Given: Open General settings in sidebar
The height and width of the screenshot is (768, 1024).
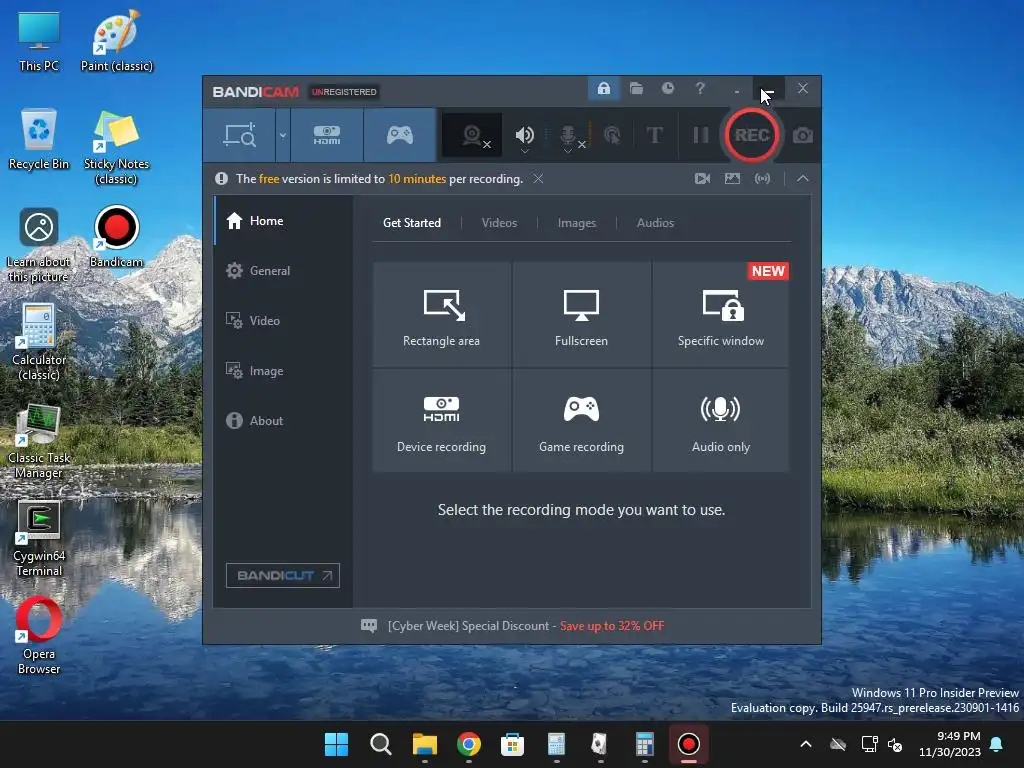Looking at the screenshot, I should 283,270.
